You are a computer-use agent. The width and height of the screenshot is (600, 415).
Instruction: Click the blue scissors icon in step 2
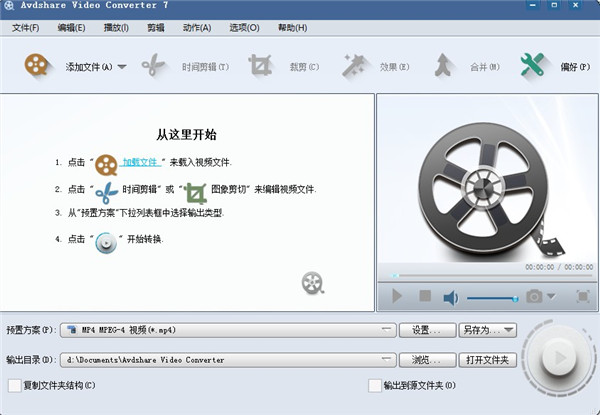pos(107,193)
